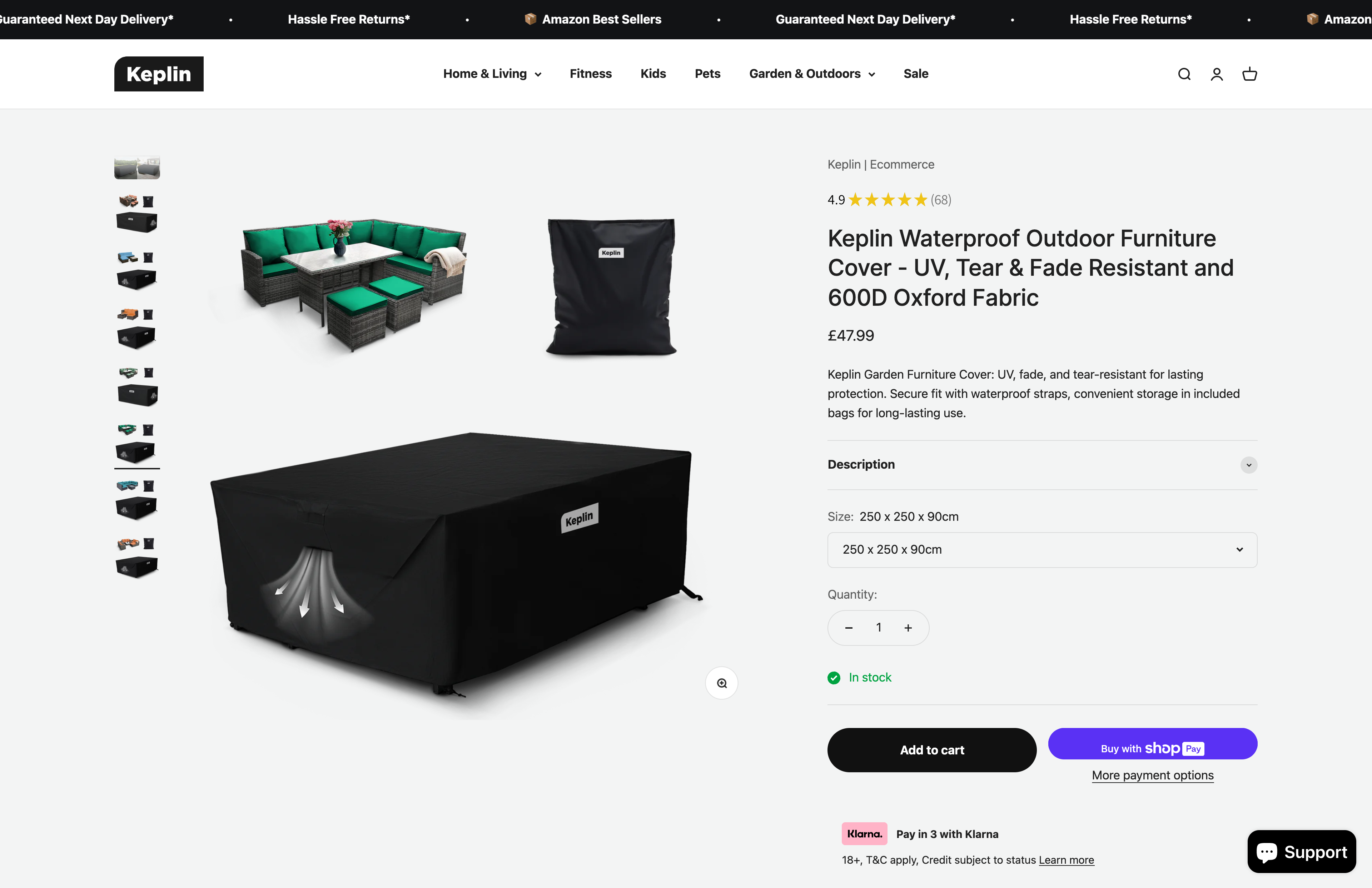1372x888 pixels.
Task: Click the Add to cart button
Action: [931, 750]
